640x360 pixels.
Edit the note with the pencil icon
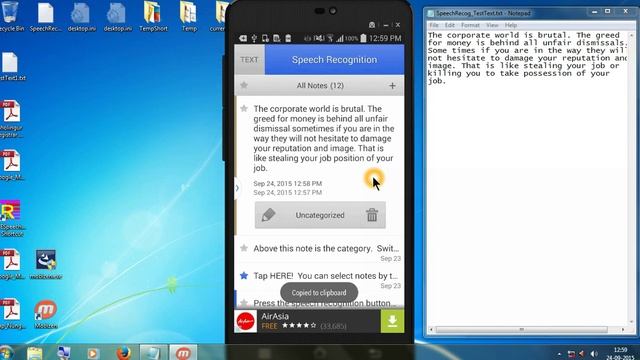pyautogui.click(x=268, y=215)
